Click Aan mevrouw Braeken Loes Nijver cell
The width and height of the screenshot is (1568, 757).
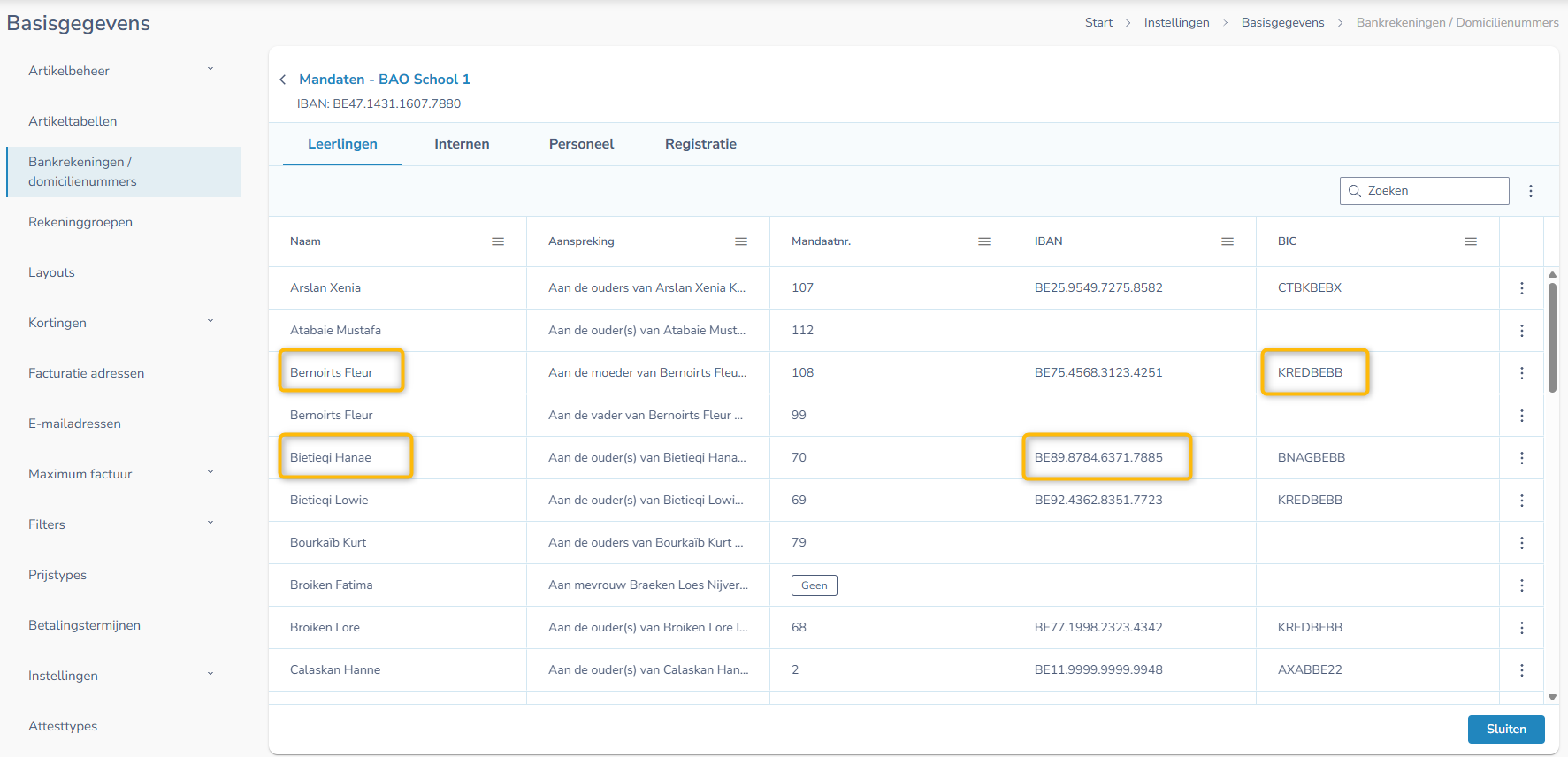(x=648, y=585)
